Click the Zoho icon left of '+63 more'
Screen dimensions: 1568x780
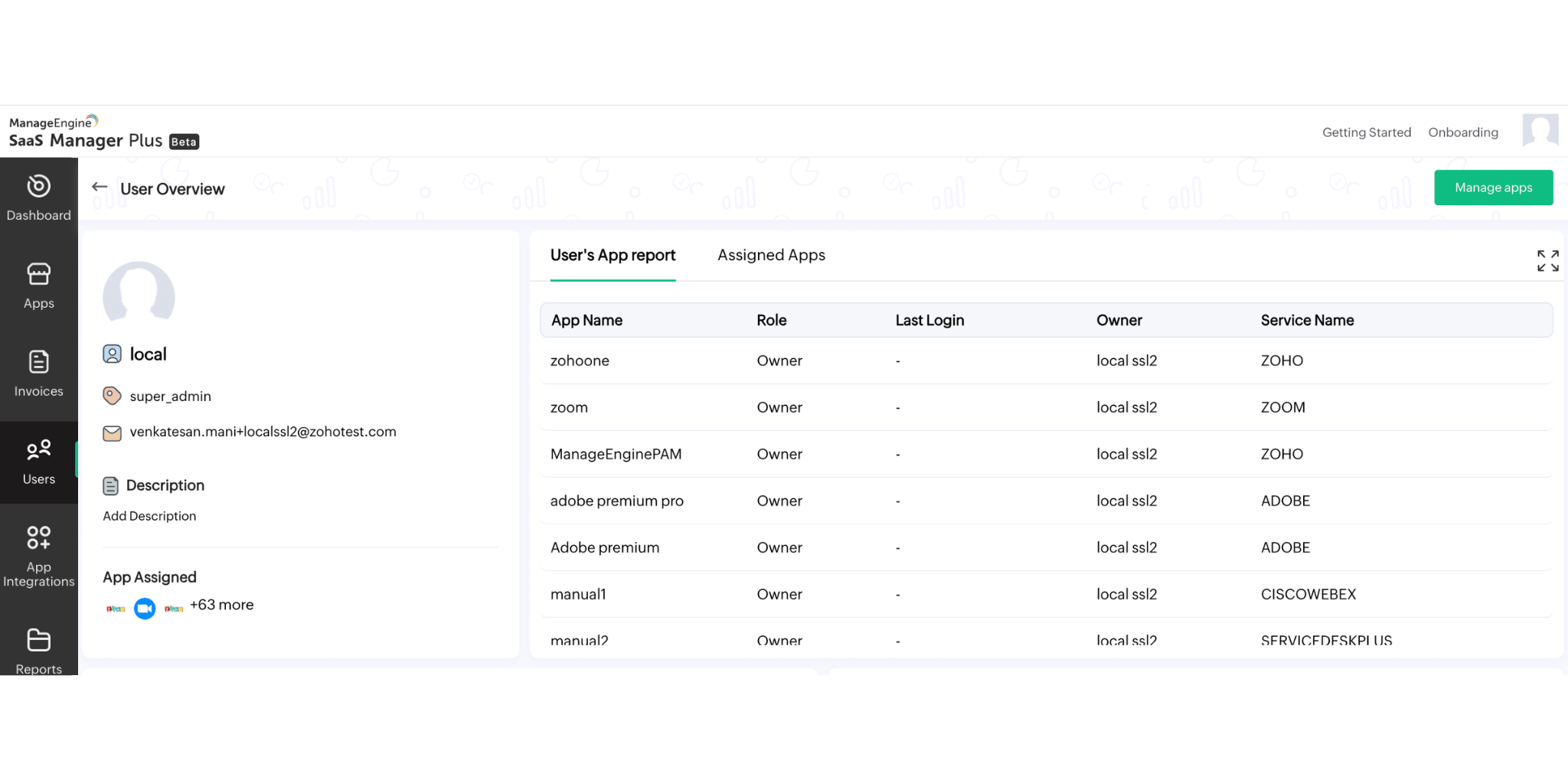pyautogui.click(x=174, y=609)
